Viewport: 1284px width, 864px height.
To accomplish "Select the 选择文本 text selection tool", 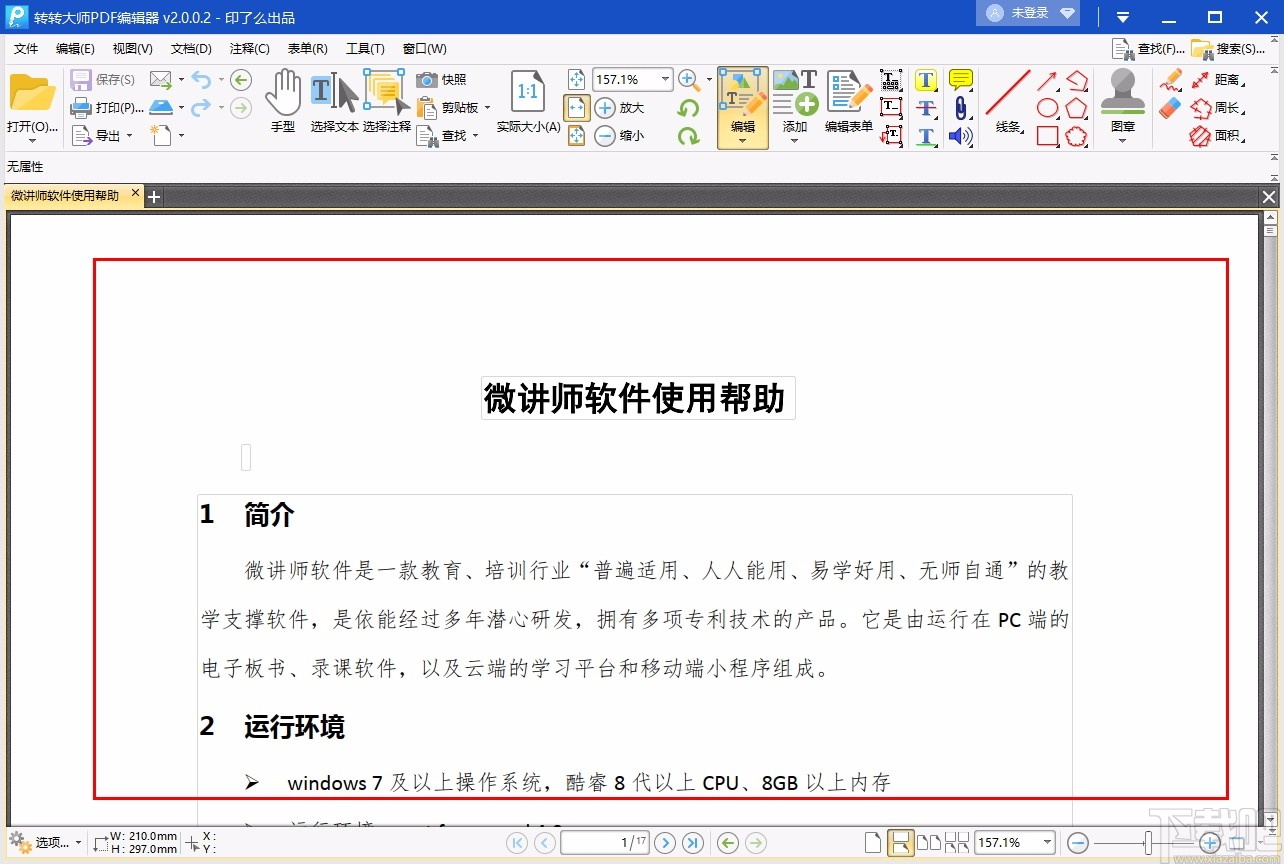I will point(322,95).
